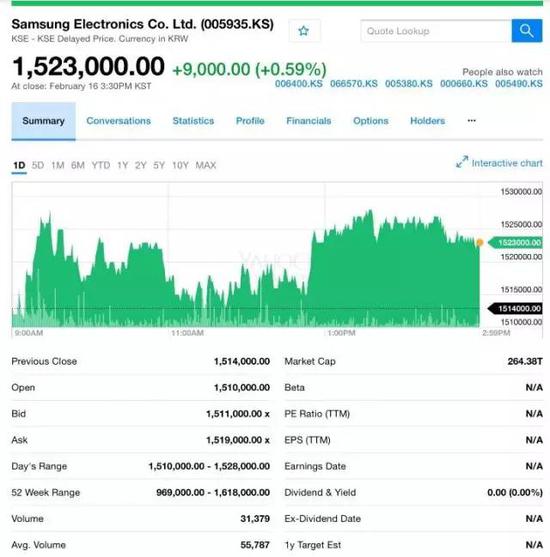Click the PE Ratio (TTM) label
Screen dimensions: 550x557
(x=317, y=414)
